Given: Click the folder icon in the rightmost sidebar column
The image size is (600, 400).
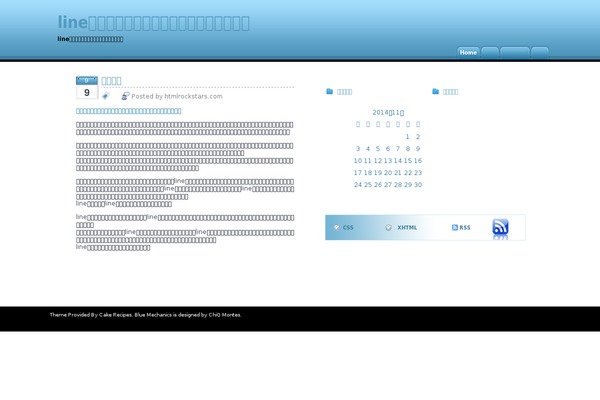Looking at the screenshot, I should [x=435, y=91].
